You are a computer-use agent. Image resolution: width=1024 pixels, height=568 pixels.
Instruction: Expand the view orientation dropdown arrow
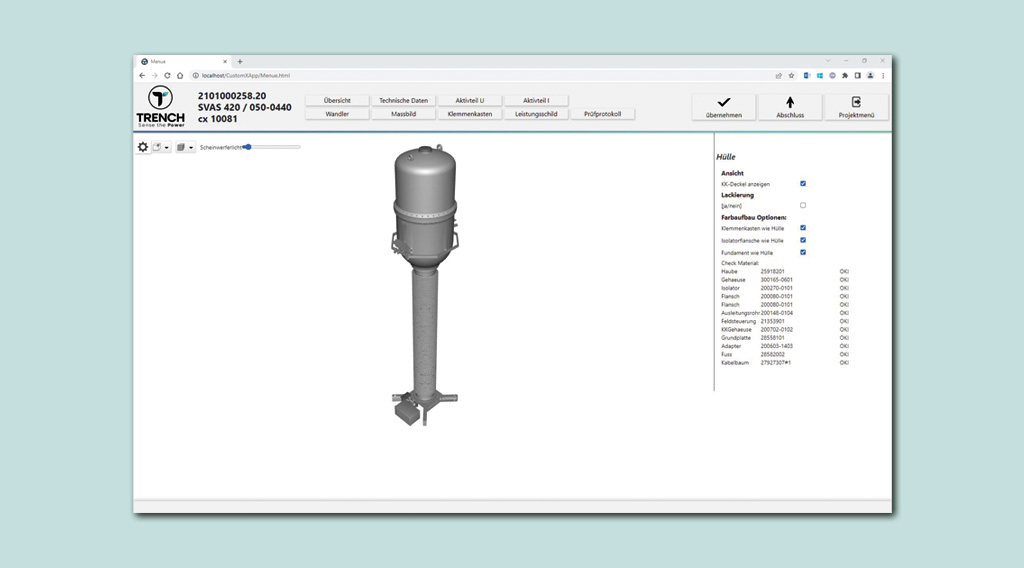(167, 148)
